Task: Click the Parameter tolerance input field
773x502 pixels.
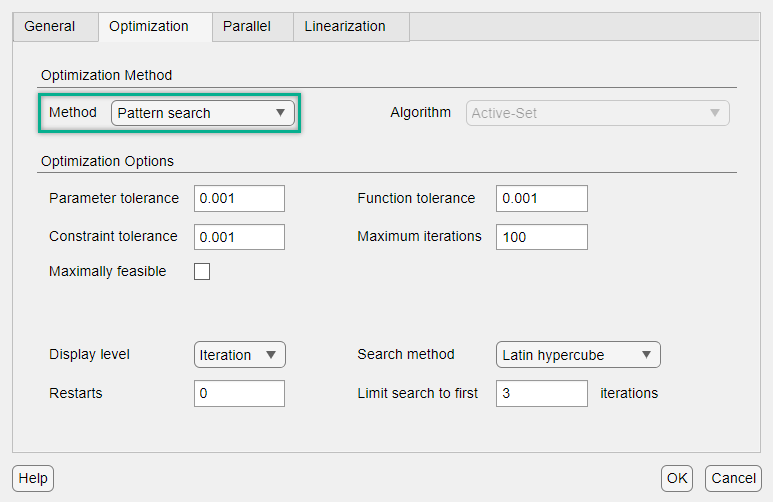Action: tap(239, 198)
